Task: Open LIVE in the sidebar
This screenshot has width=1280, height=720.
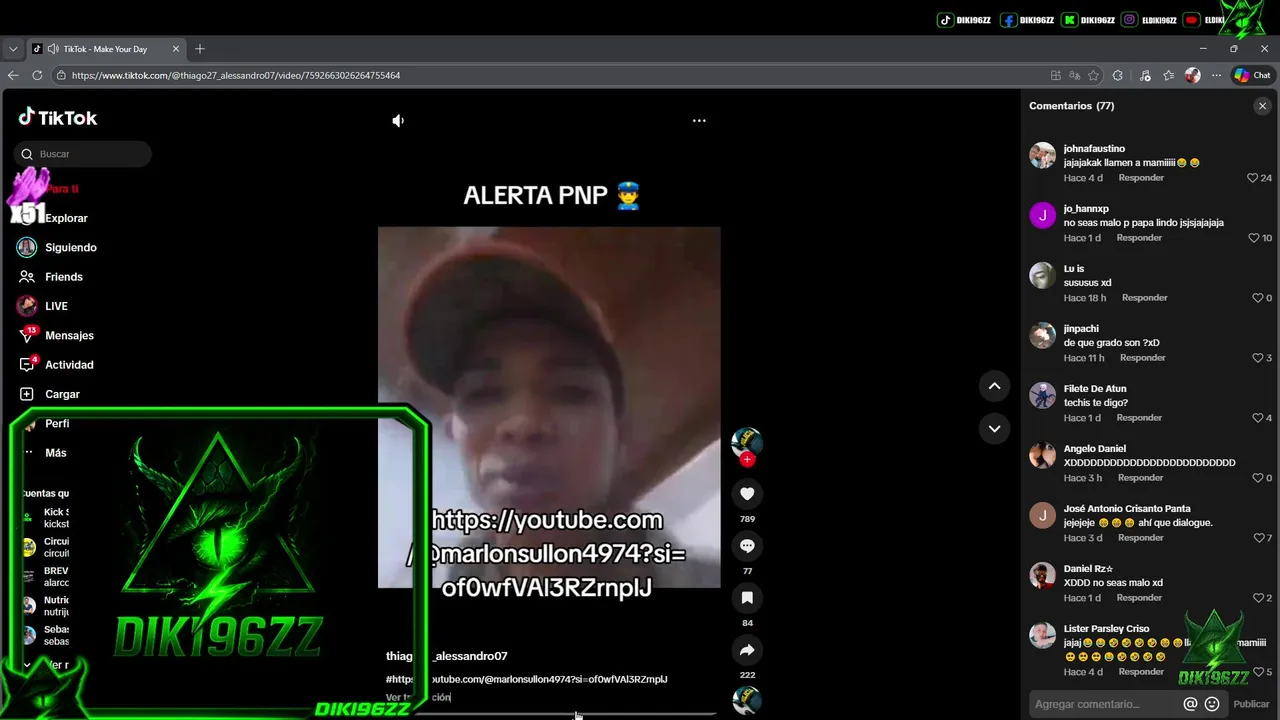Action: point(55,306)
